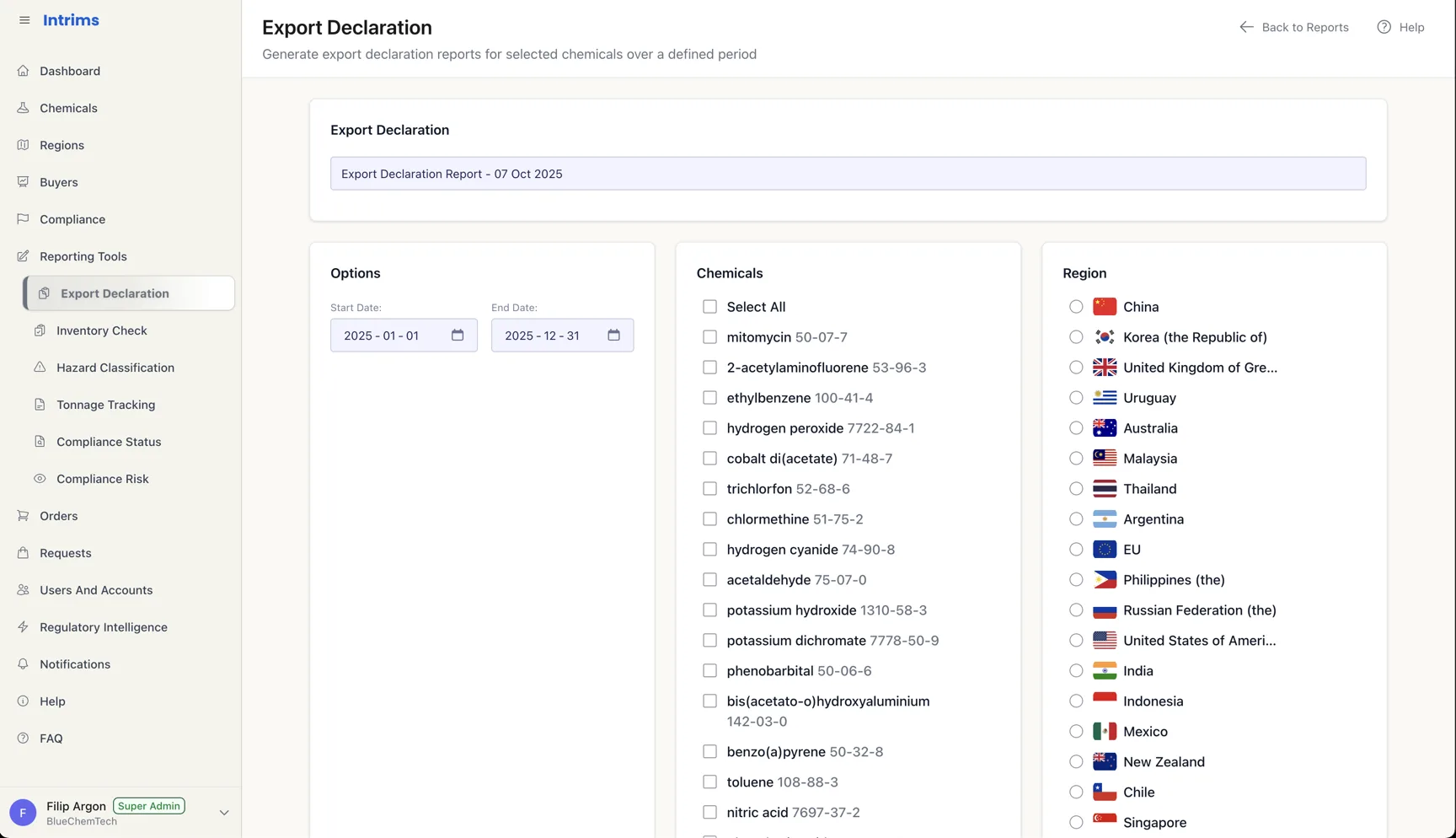Click the Compliance Risk eye icon
The width and height of the screenshot is (1456, 838).
40,479
